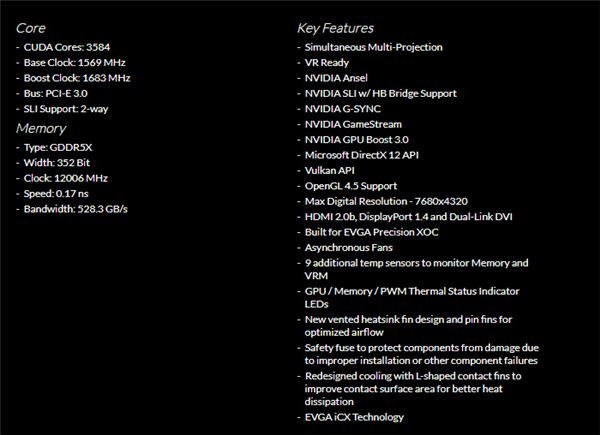Click the Boost Clock: 1683 MHz entry
The width and height of the screenshot is (600, 435).
pyautogui.click(x=79, y=77)
